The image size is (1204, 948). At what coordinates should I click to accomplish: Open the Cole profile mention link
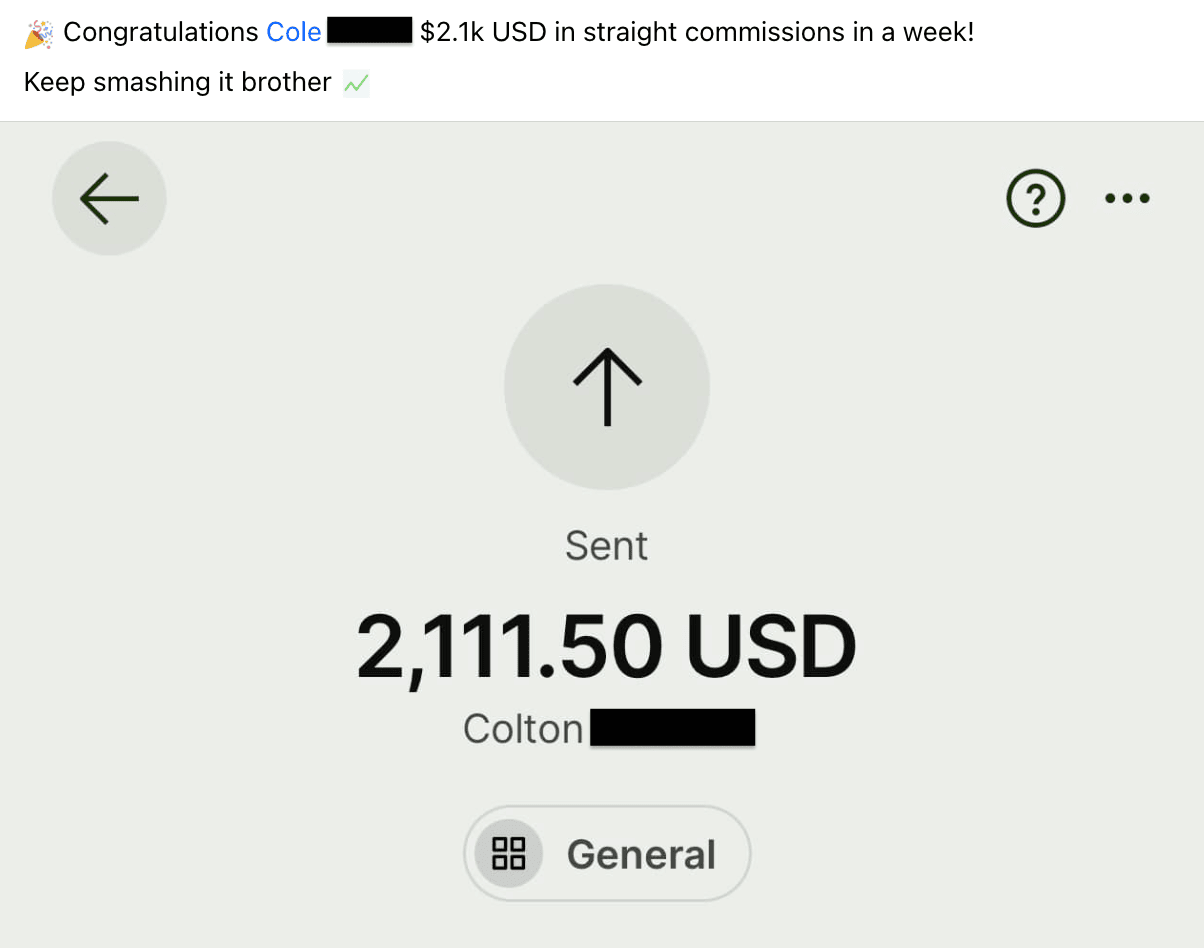294,32
